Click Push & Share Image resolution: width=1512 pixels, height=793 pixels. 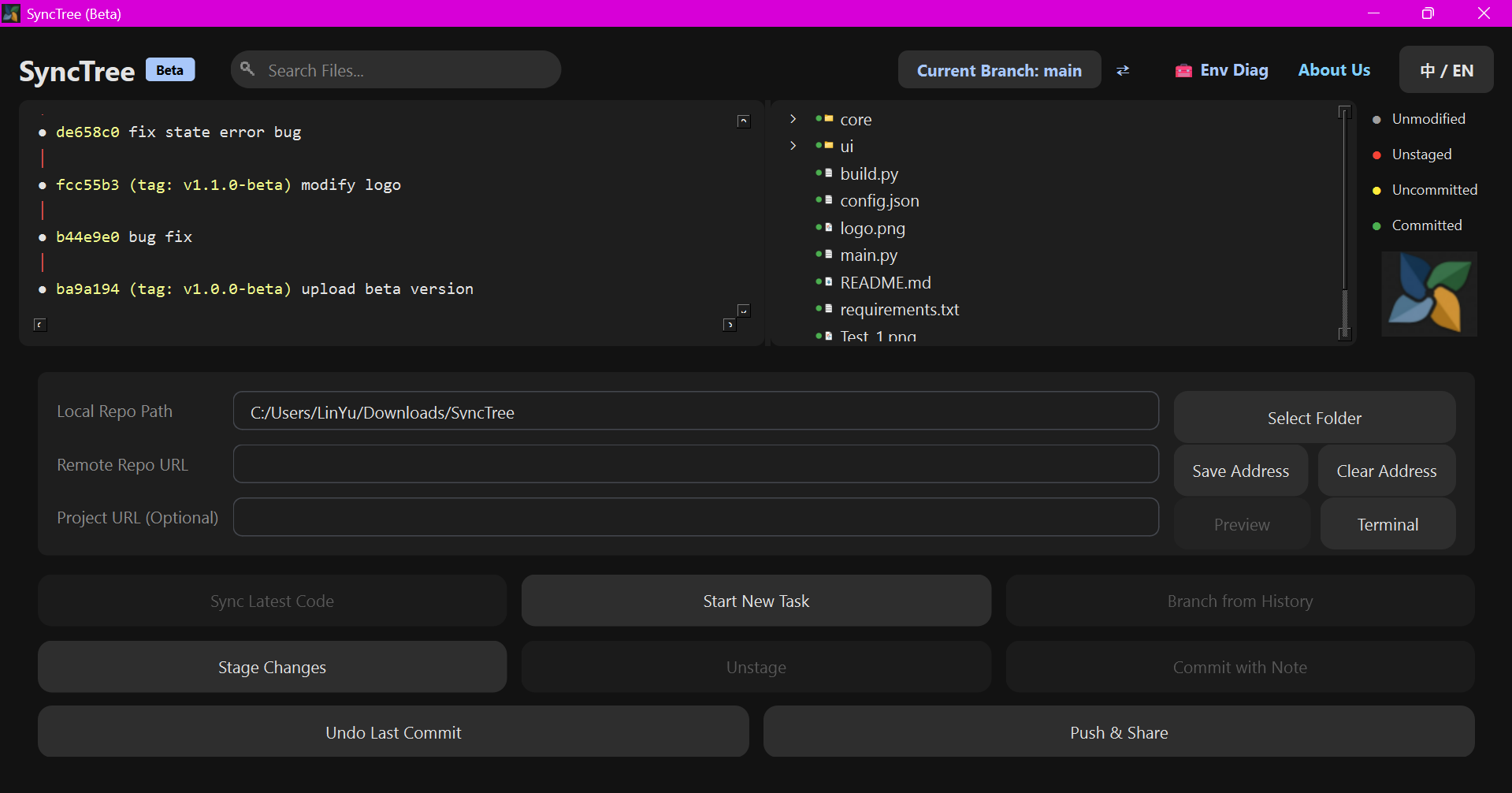pos(1119,732)
